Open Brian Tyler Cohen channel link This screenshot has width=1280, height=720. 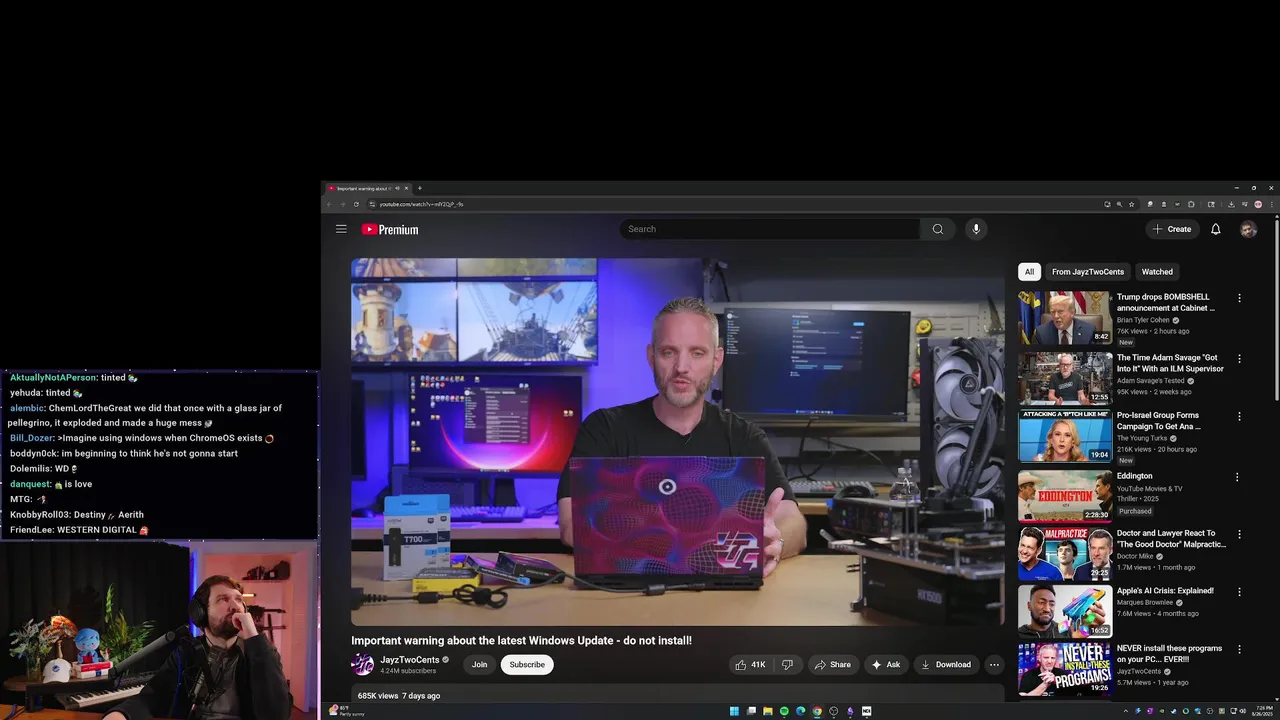point(1143,320)
